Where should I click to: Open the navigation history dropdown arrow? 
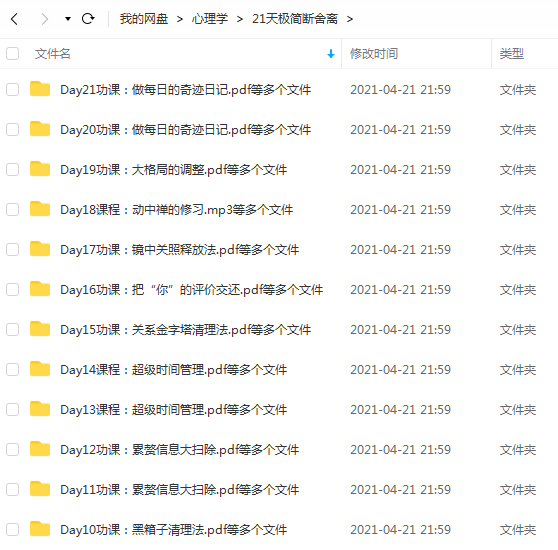[68, 19]
